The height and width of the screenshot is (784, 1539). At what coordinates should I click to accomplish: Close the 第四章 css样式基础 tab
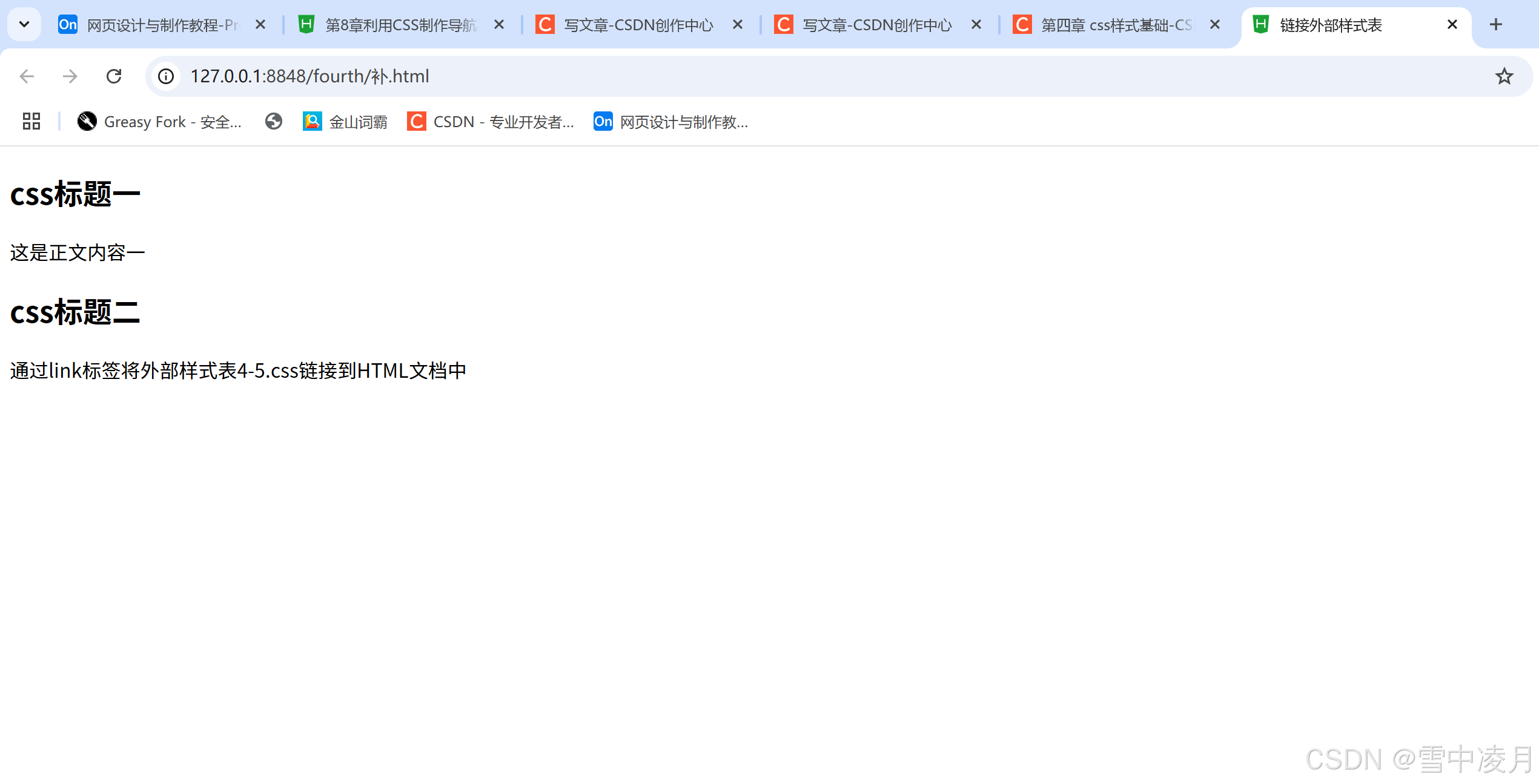click(1215, 25)
